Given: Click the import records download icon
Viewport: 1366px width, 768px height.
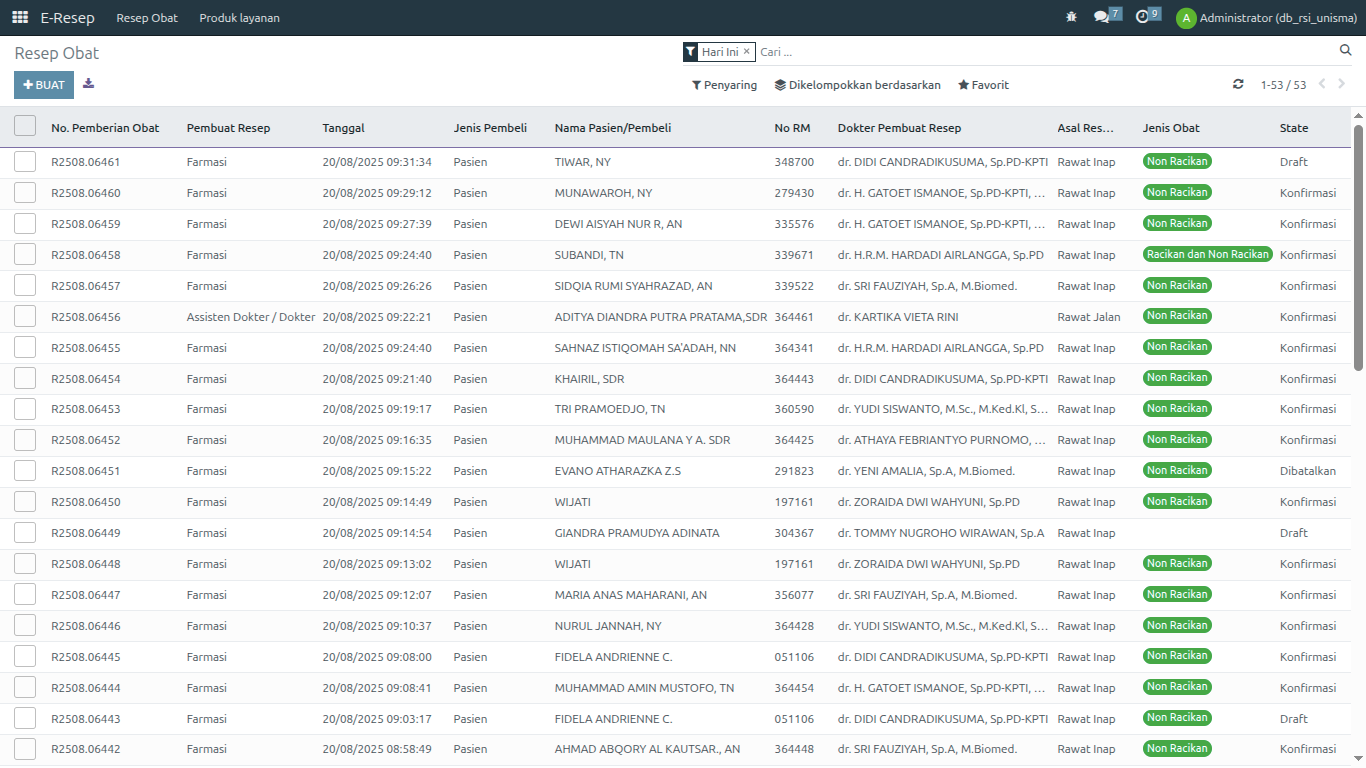Looking at the screenshot, I should coord(89,84).
